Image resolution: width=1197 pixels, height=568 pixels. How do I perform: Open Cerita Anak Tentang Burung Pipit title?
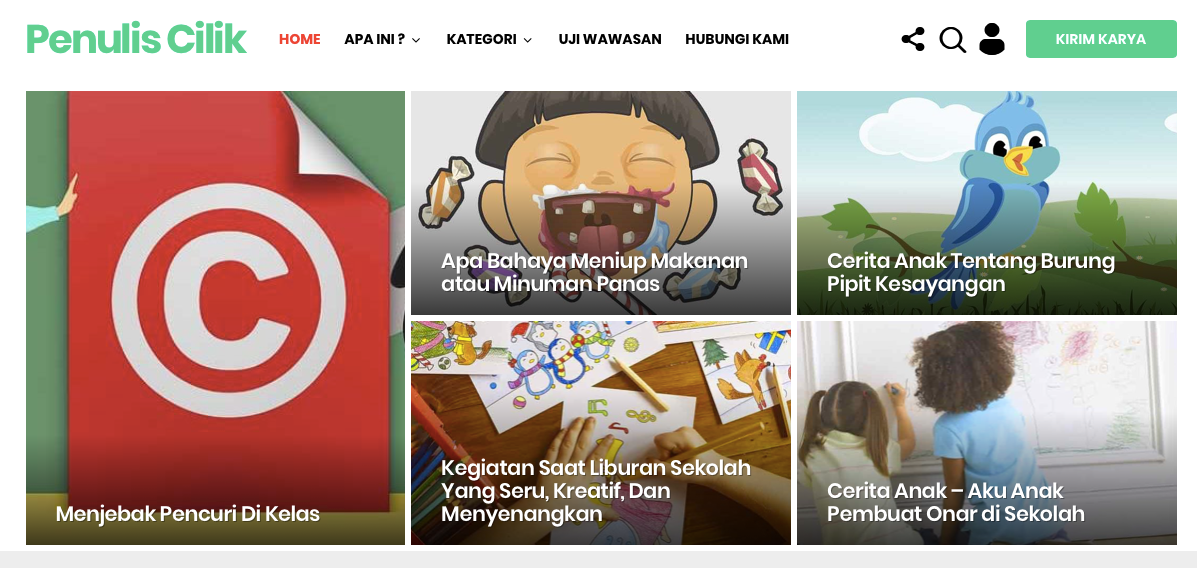tap(970, 273)
